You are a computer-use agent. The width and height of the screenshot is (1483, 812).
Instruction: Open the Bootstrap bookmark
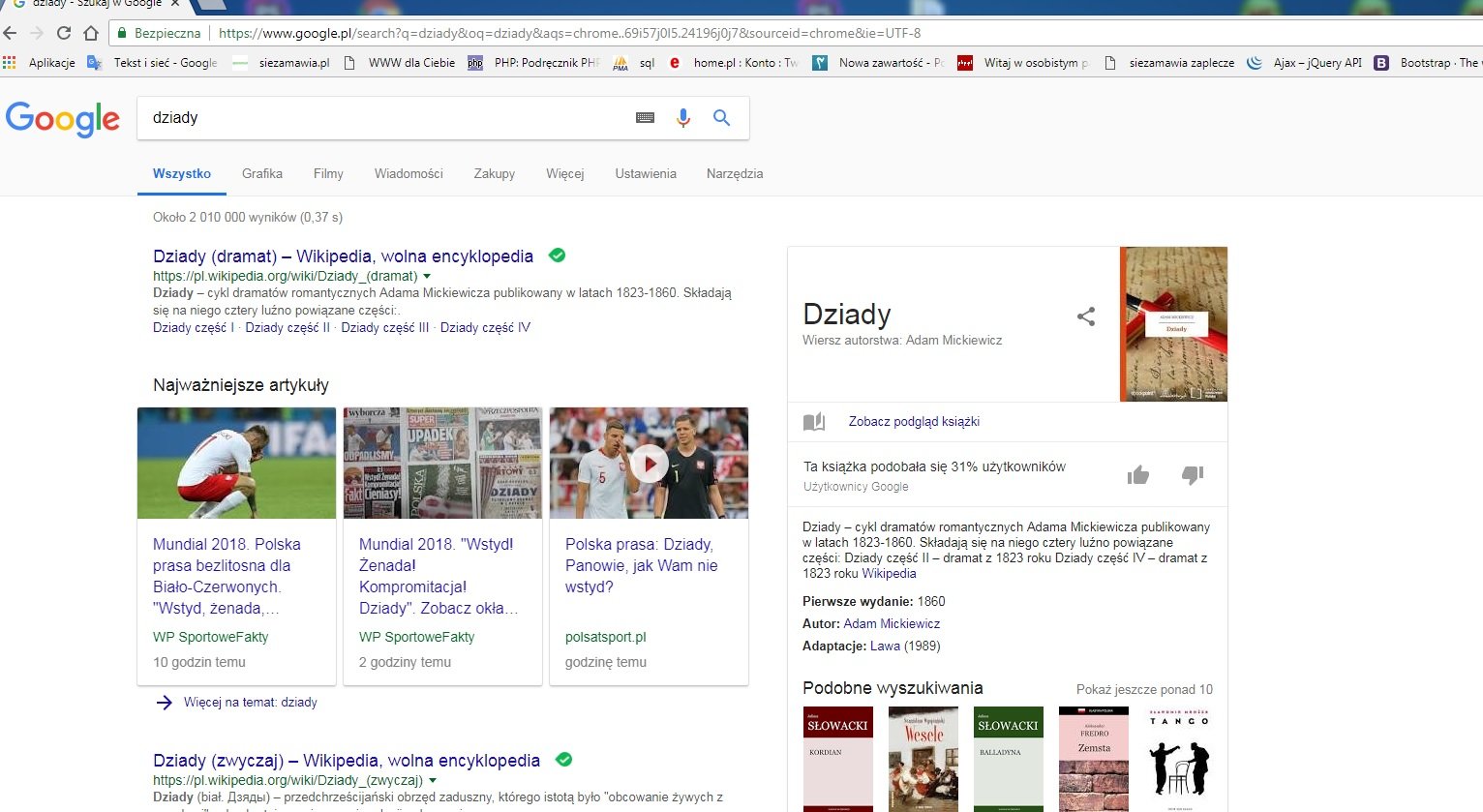[1428, 63]
